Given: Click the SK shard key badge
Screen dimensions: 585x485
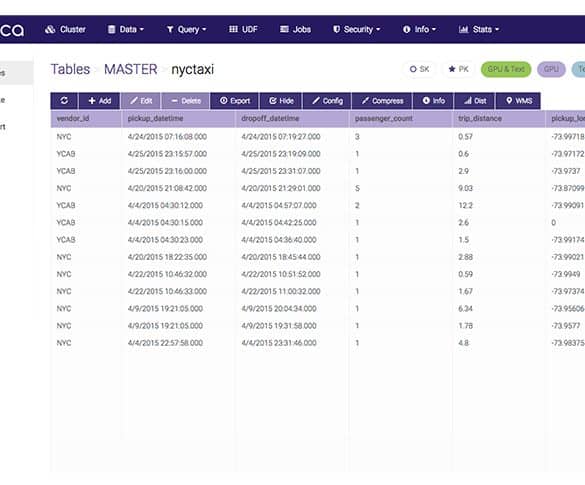Looking at the screenshot, I should [419, 69].
